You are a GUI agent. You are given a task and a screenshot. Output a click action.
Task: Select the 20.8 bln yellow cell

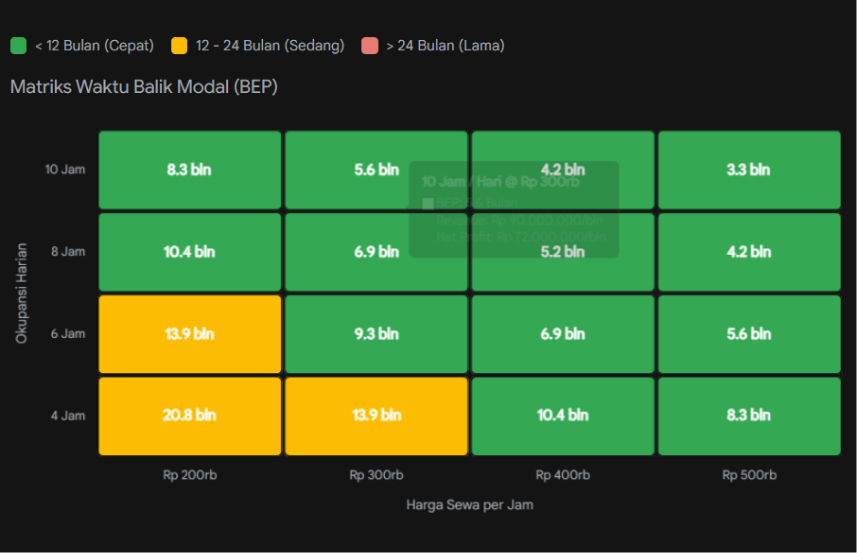tap(190, 415)
